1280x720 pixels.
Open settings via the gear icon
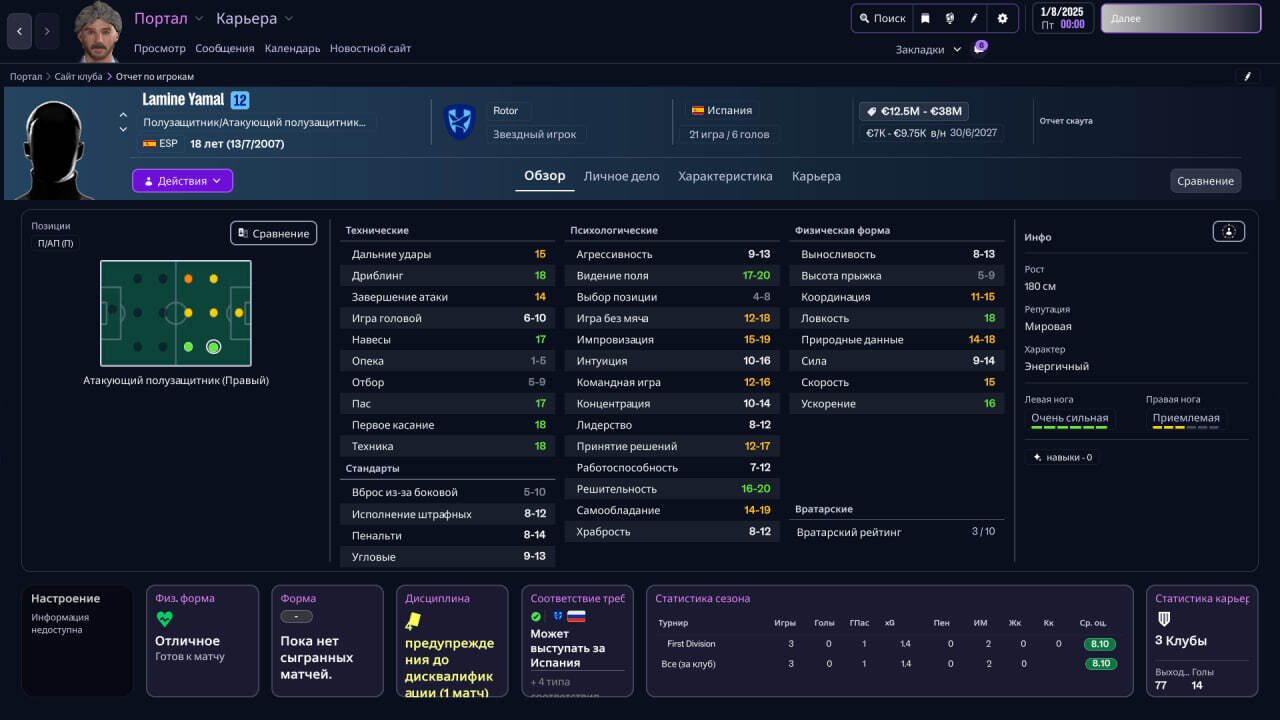click(1002, 18)
